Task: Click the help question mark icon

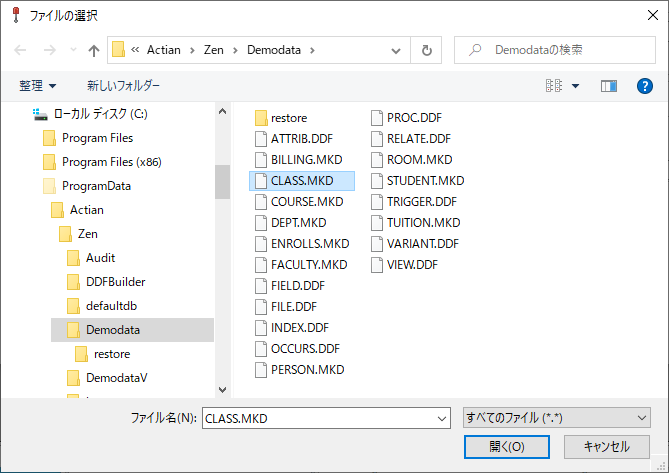Action: tap(645, 86)
